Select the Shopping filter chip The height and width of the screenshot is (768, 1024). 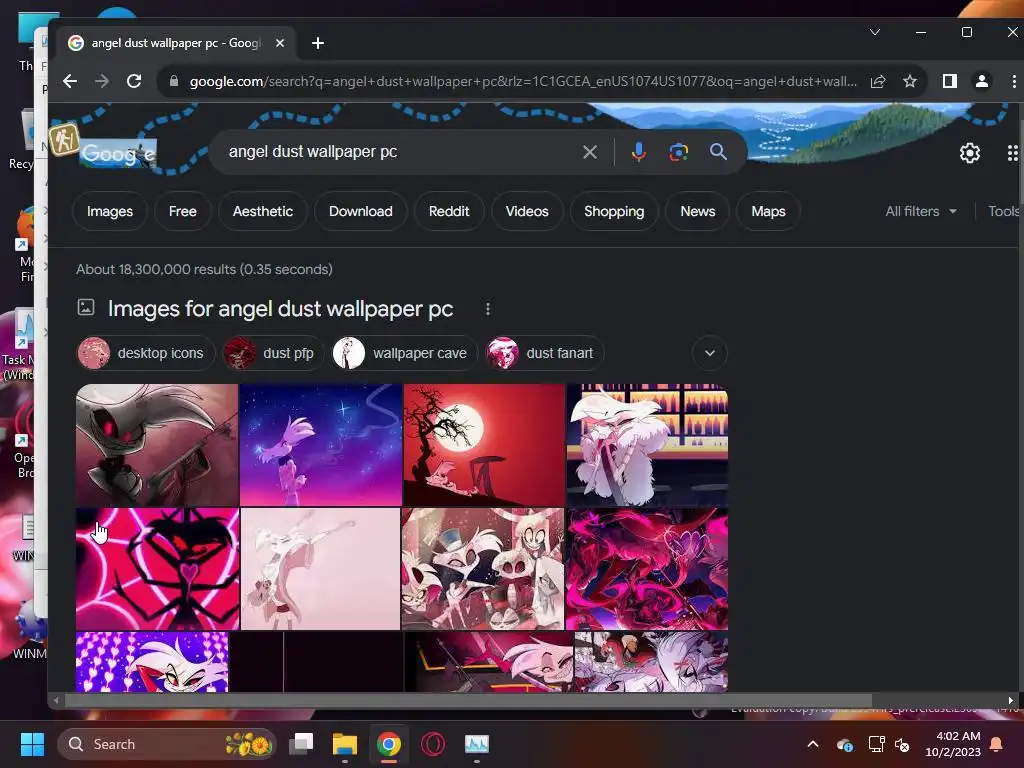click(614, 211)
